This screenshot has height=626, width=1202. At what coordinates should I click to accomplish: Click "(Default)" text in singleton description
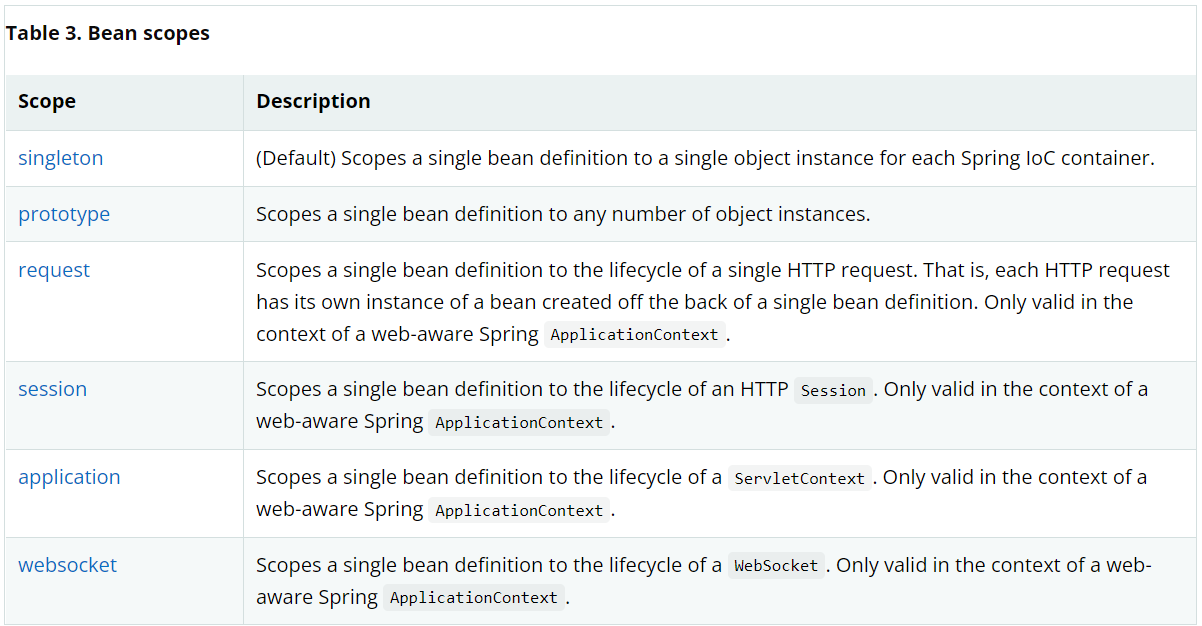coord(296,158)
